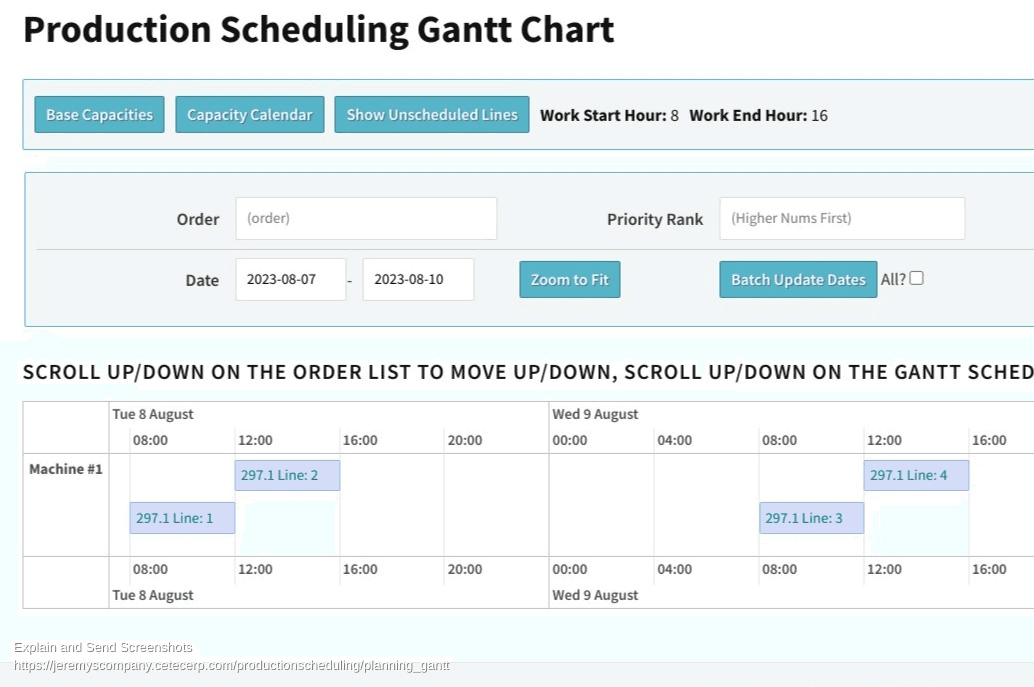
Task: Open the Capacity Calendar
Action: [x=249, y=115]
